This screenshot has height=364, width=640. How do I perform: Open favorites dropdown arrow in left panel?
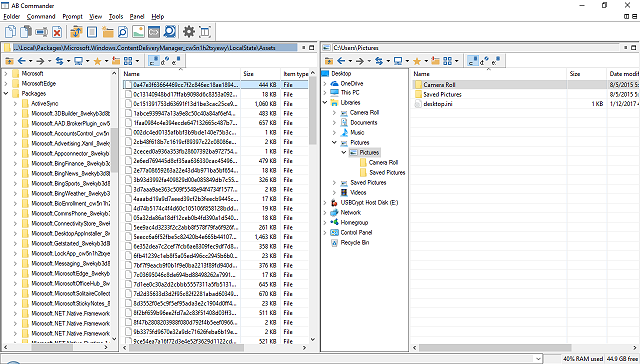[x=106, y=62]
